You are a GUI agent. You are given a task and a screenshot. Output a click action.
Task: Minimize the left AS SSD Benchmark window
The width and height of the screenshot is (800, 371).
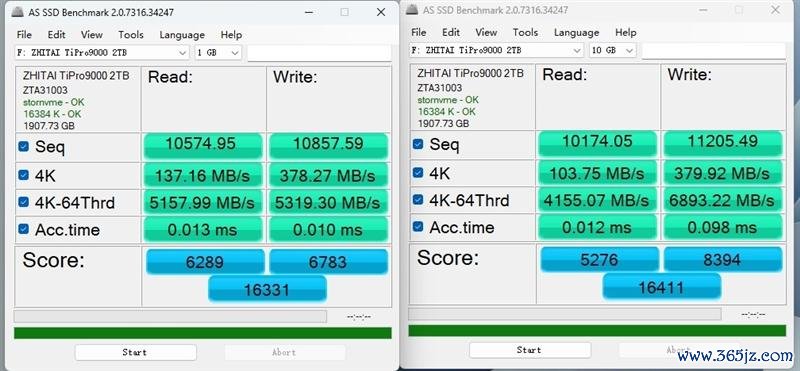(x=309, y=12)
